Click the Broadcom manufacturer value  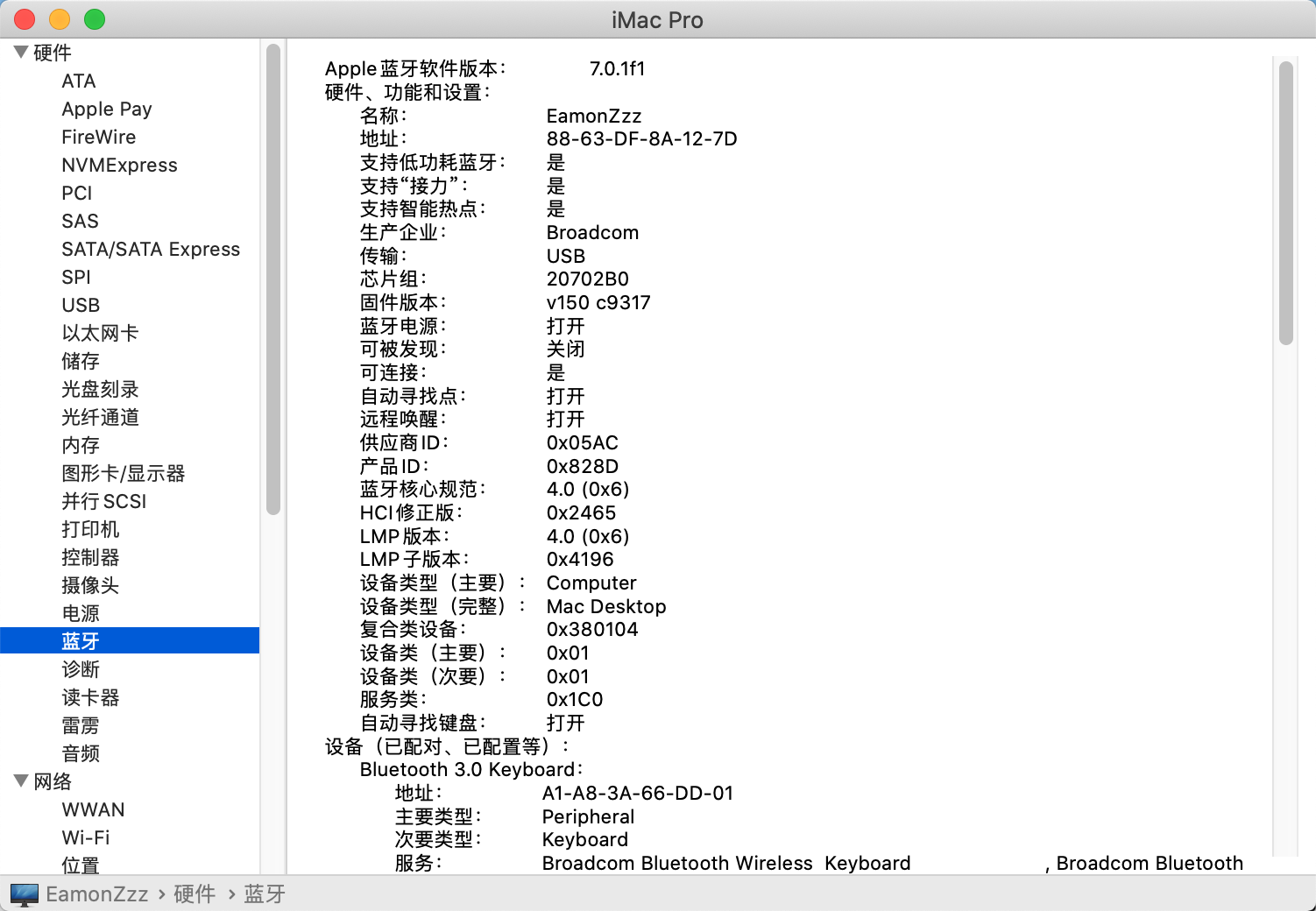point(593,232)
